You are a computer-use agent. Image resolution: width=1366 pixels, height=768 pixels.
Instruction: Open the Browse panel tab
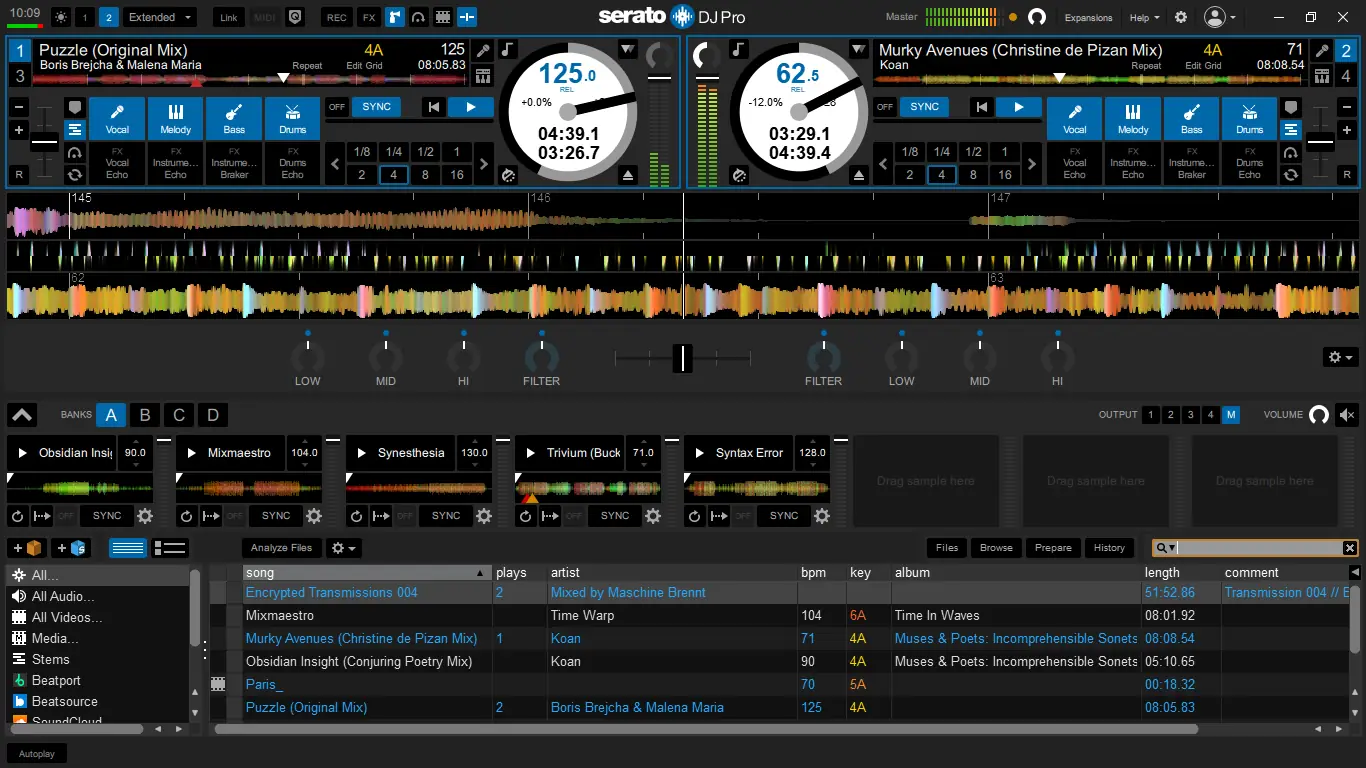click(996, 548)
